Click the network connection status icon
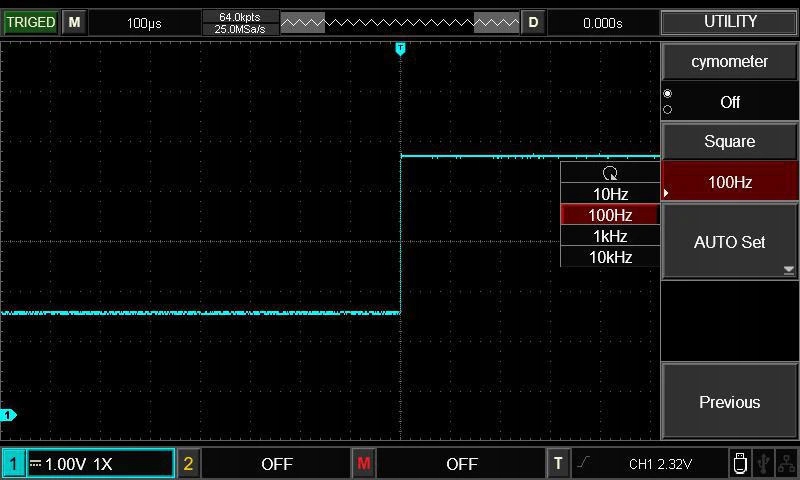 pyautogui.click(x=787, y=463)
